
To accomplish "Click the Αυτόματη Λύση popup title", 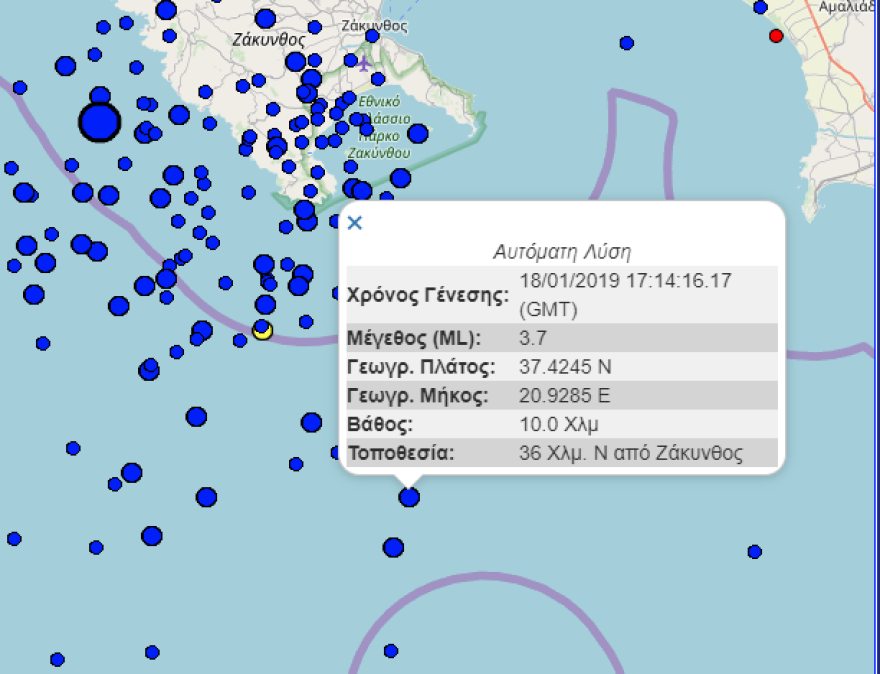I will [562, 251].
